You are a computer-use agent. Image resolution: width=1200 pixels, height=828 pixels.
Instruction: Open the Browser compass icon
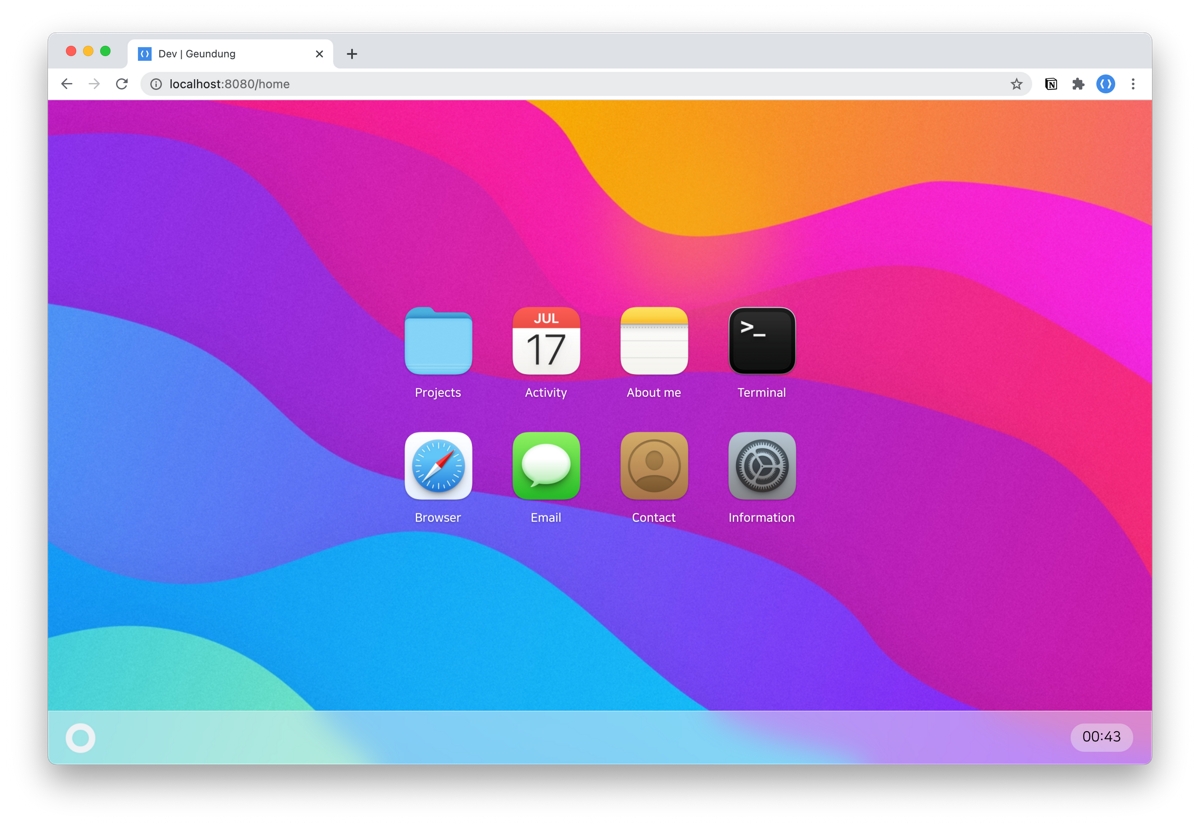pyautogui.click(x=438, y=466)
